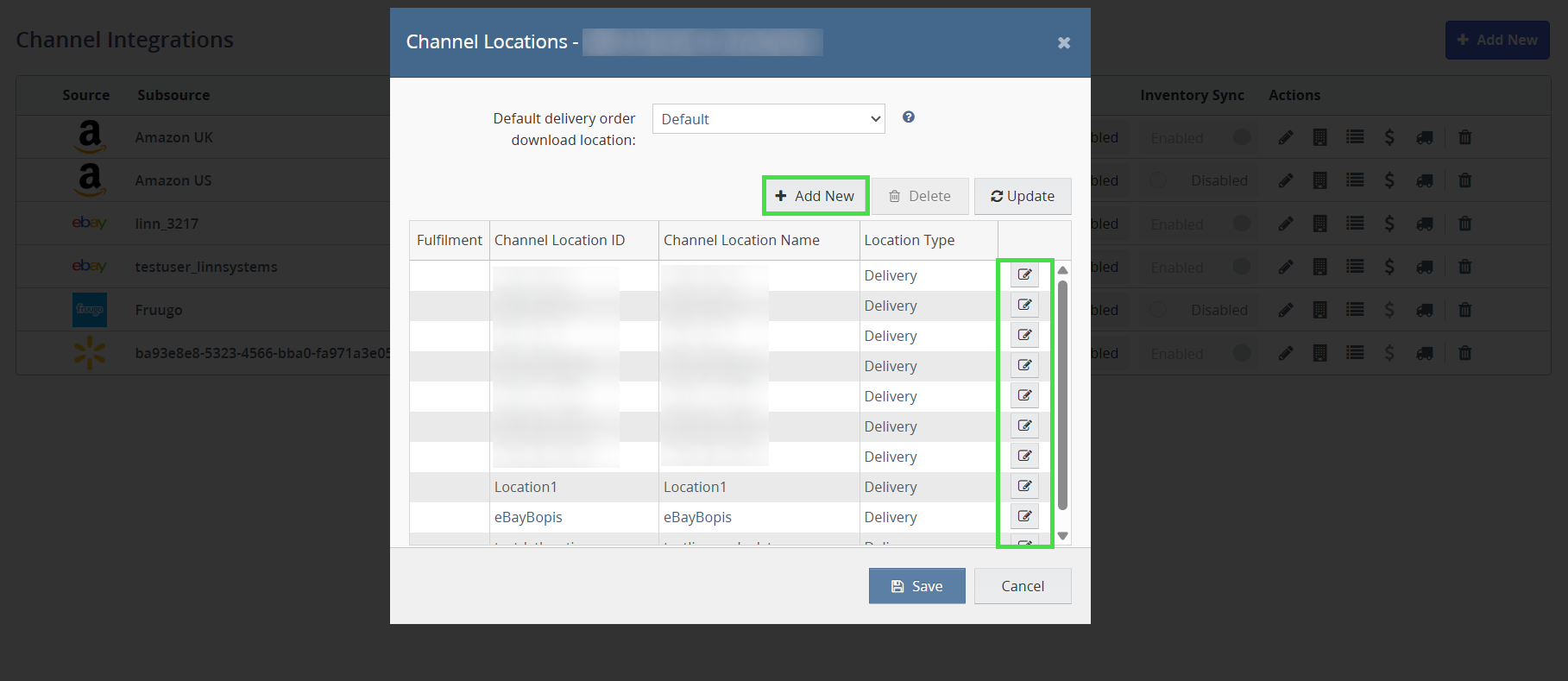Open the truck icon for Fruugo
The width and height of the screenshot is (1568, 681).
[1425, 310]
